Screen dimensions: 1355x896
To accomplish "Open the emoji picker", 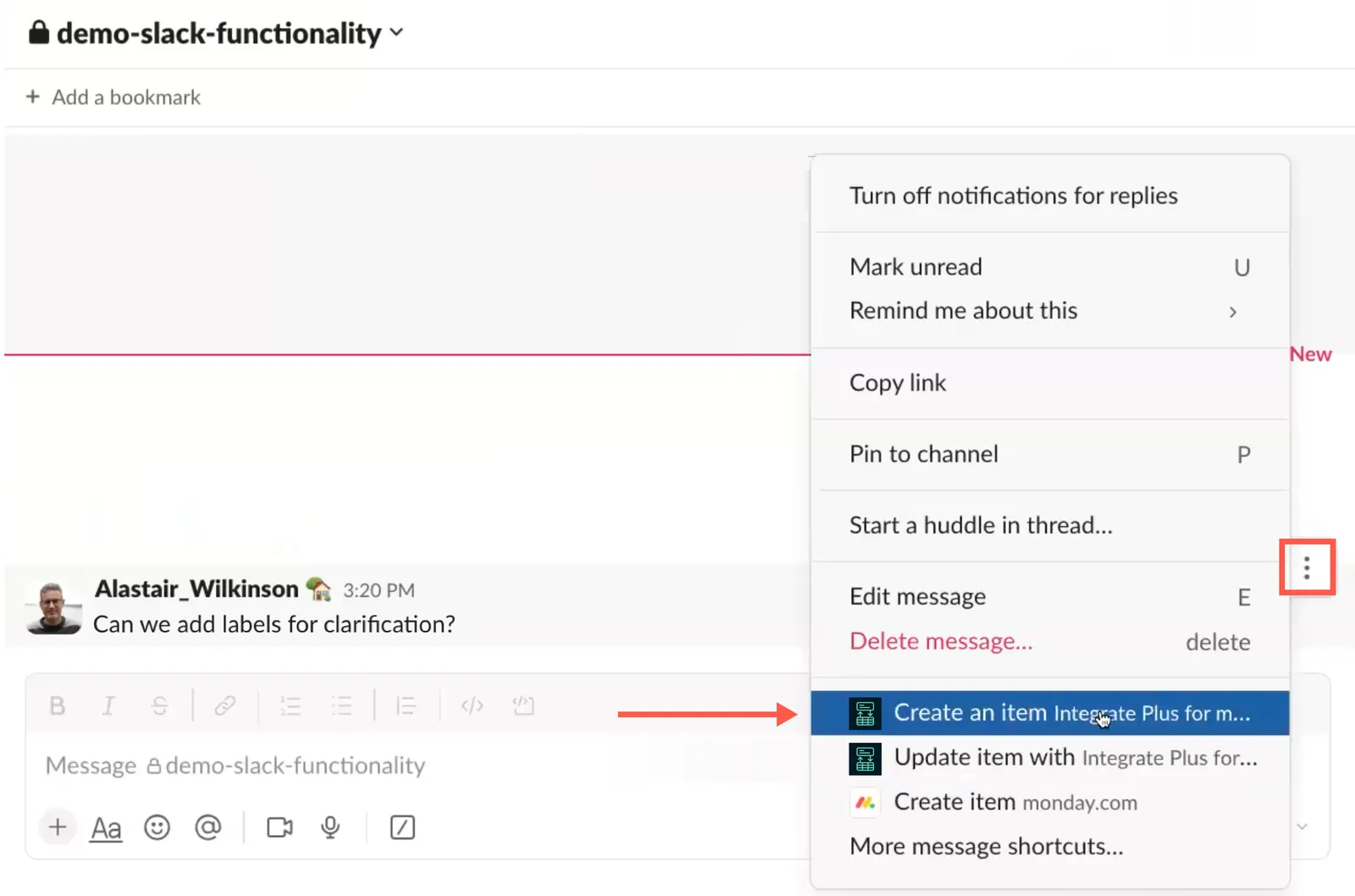I will pos(157,827).
